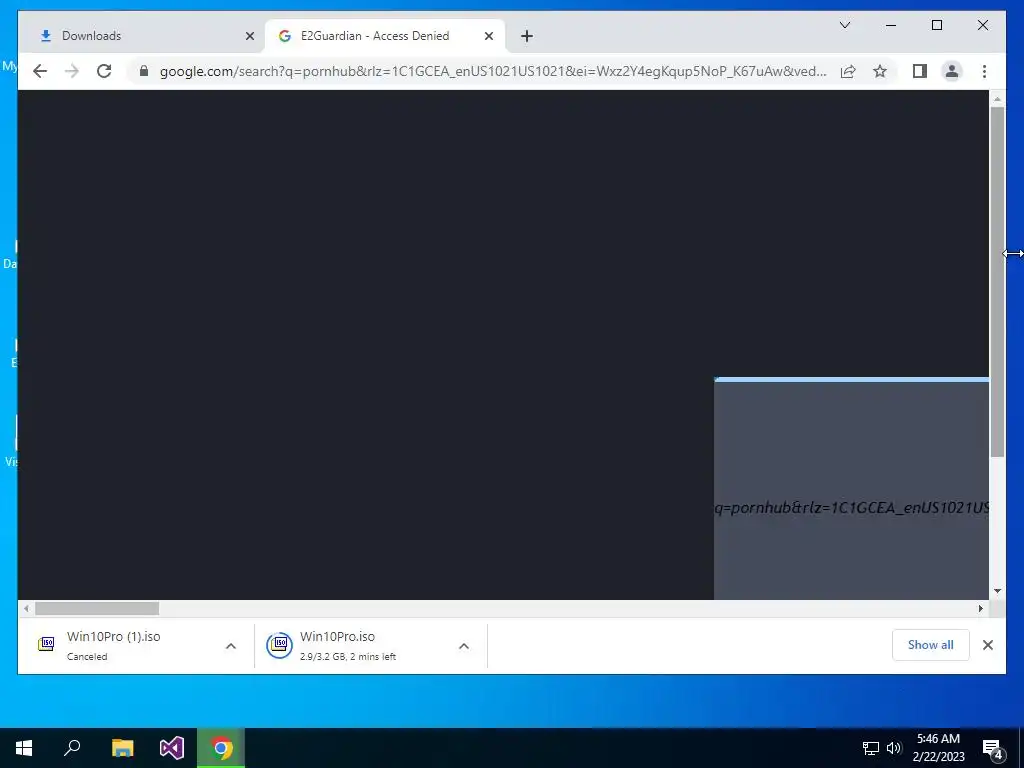The image size is (1024, 768).
Task: Click the horizontal scrollbar thumb
Action: 97,608
